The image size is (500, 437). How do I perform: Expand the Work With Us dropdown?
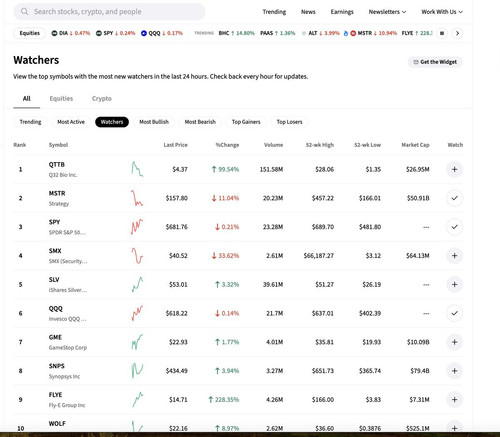[x=442, y=12]
